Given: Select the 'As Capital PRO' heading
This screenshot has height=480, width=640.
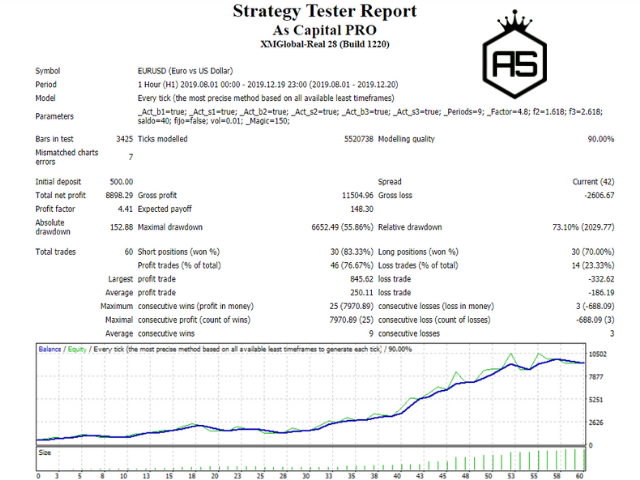Looking at the screenshot, I should [324, 30].
